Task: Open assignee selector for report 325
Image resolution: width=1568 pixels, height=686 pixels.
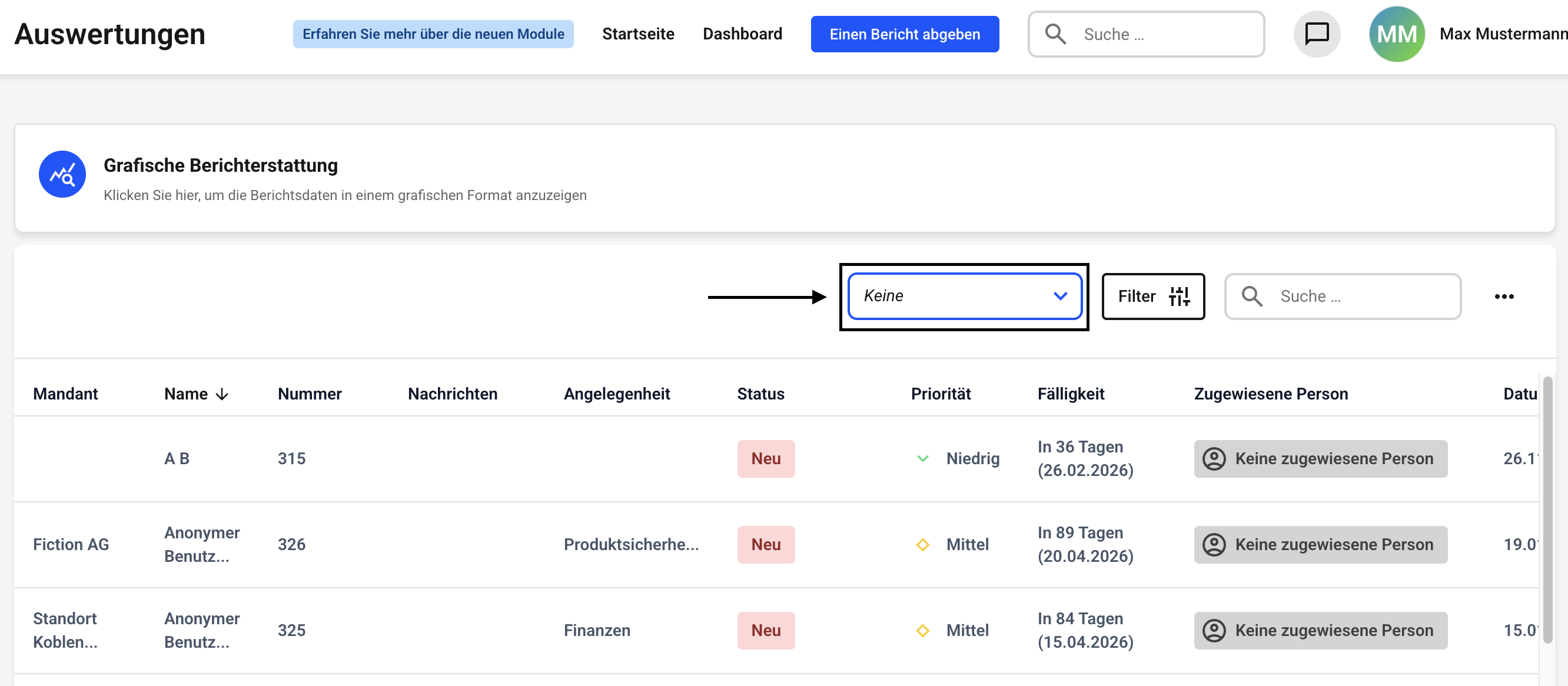Action: (1320, 631)
